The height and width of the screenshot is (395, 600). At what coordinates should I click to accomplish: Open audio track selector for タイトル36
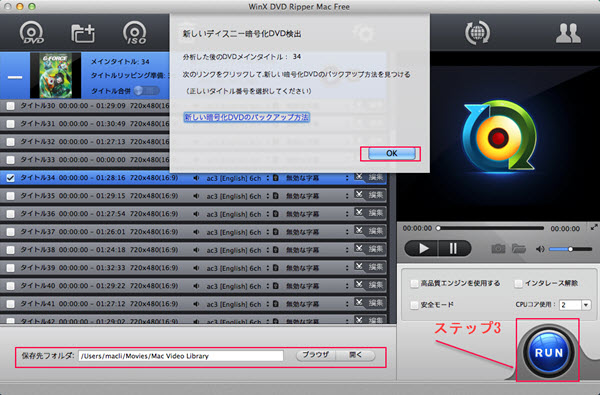tap(238, 214)
